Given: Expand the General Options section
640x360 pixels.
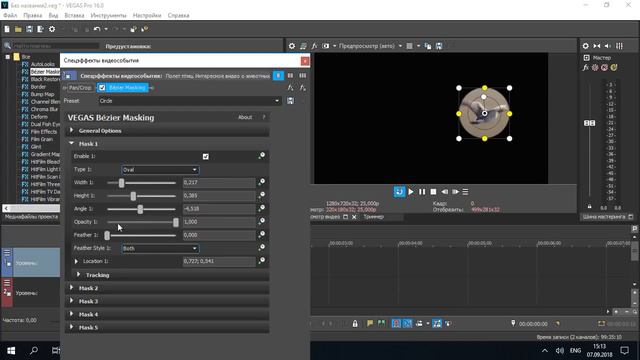Looking at the screenshot, I should pos(72,131).
